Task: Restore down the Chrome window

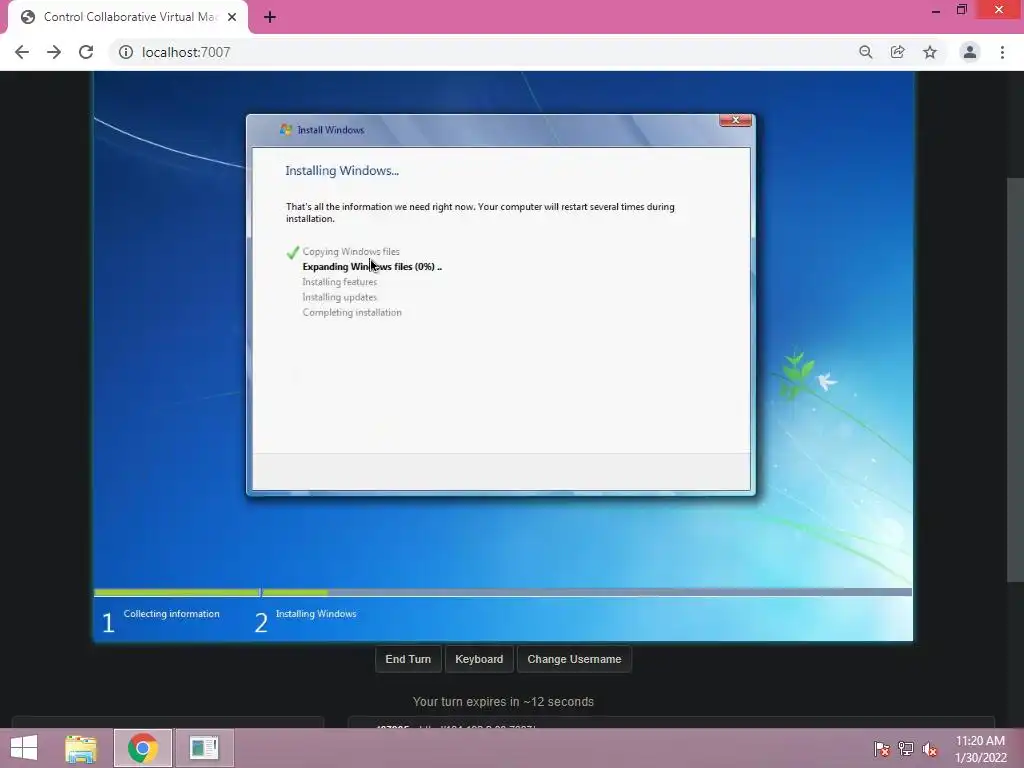Action: click(x=962, y=10)
